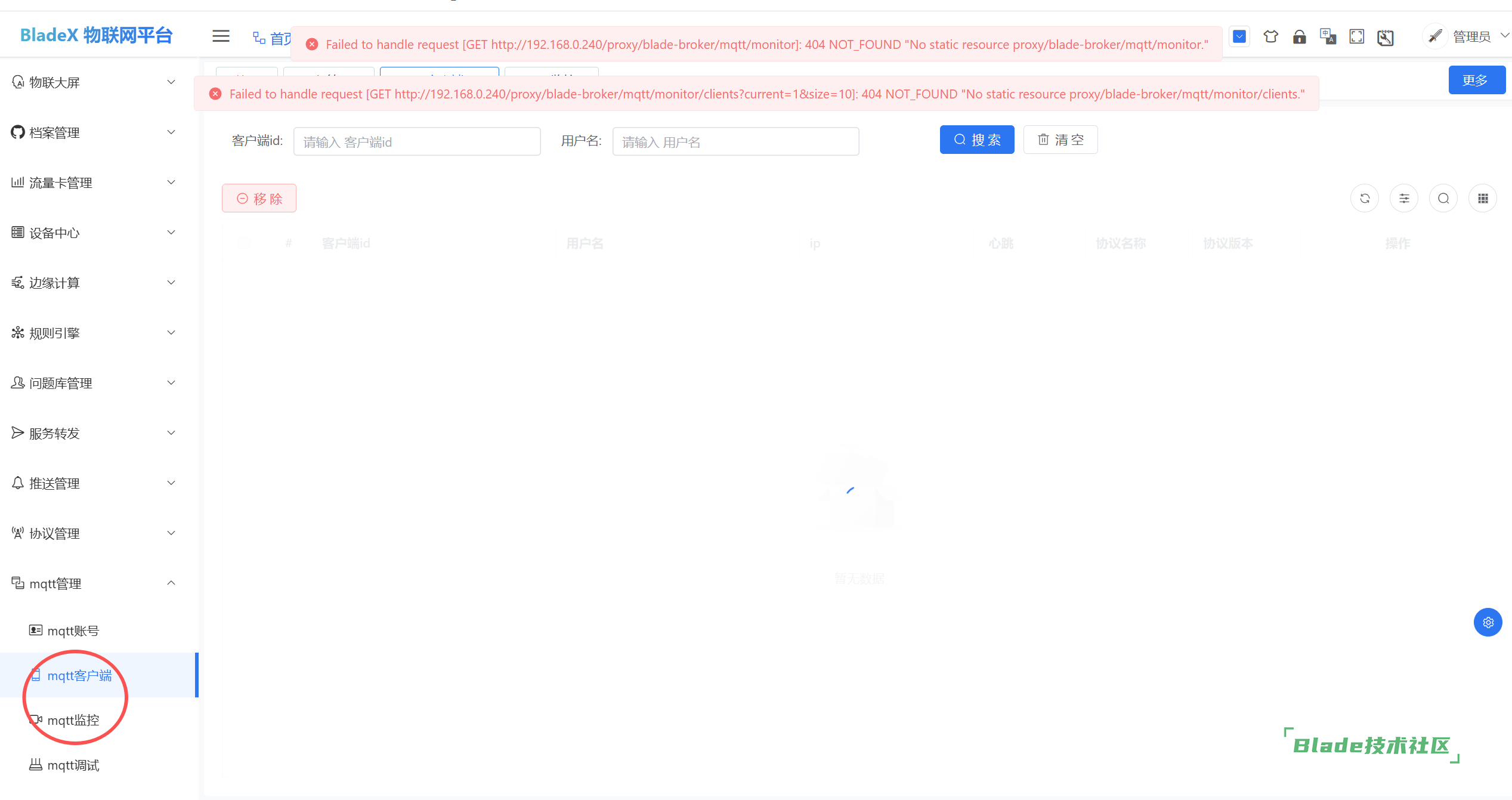The width and height of the screenshot is (1512, 800).
Task: Click the 清空 clear button
Action: click(1060, 139)
